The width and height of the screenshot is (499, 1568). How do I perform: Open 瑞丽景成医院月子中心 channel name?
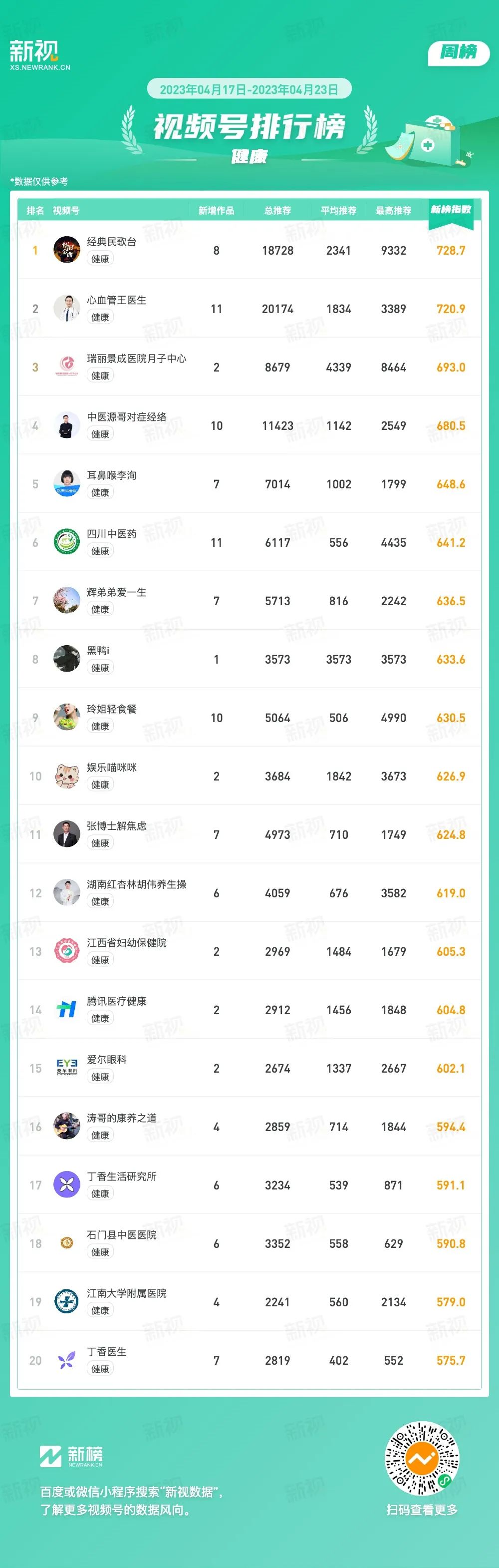point(136,359)
